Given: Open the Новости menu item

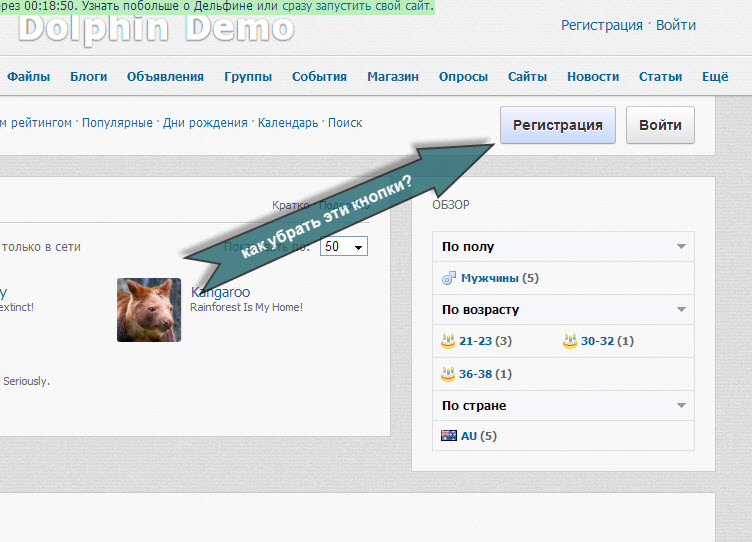Looking at the screenshot, I should point(593,77).
